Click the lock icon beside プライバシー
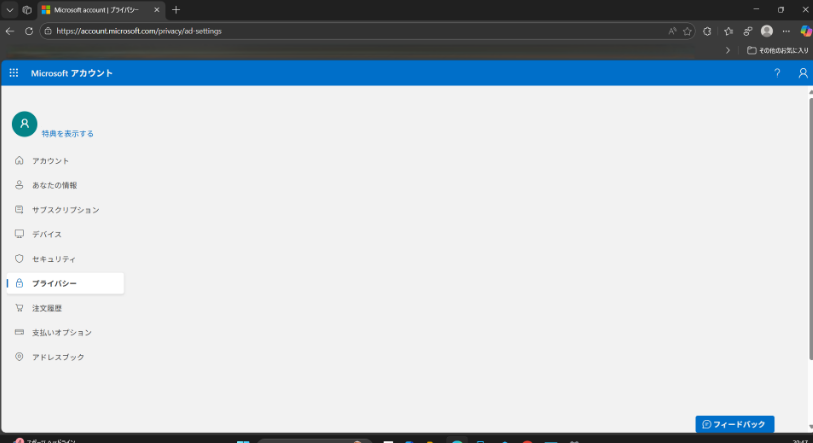The image size is (813, 443). (x=19, y=283)
